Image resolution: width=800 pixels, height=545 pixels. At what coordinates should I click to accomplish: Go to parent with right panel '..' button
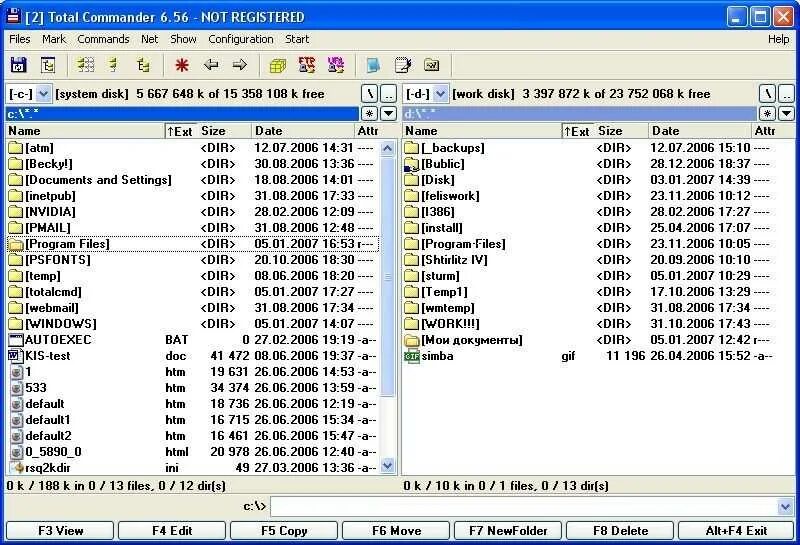pyautogui.click(x=786, y=94)
